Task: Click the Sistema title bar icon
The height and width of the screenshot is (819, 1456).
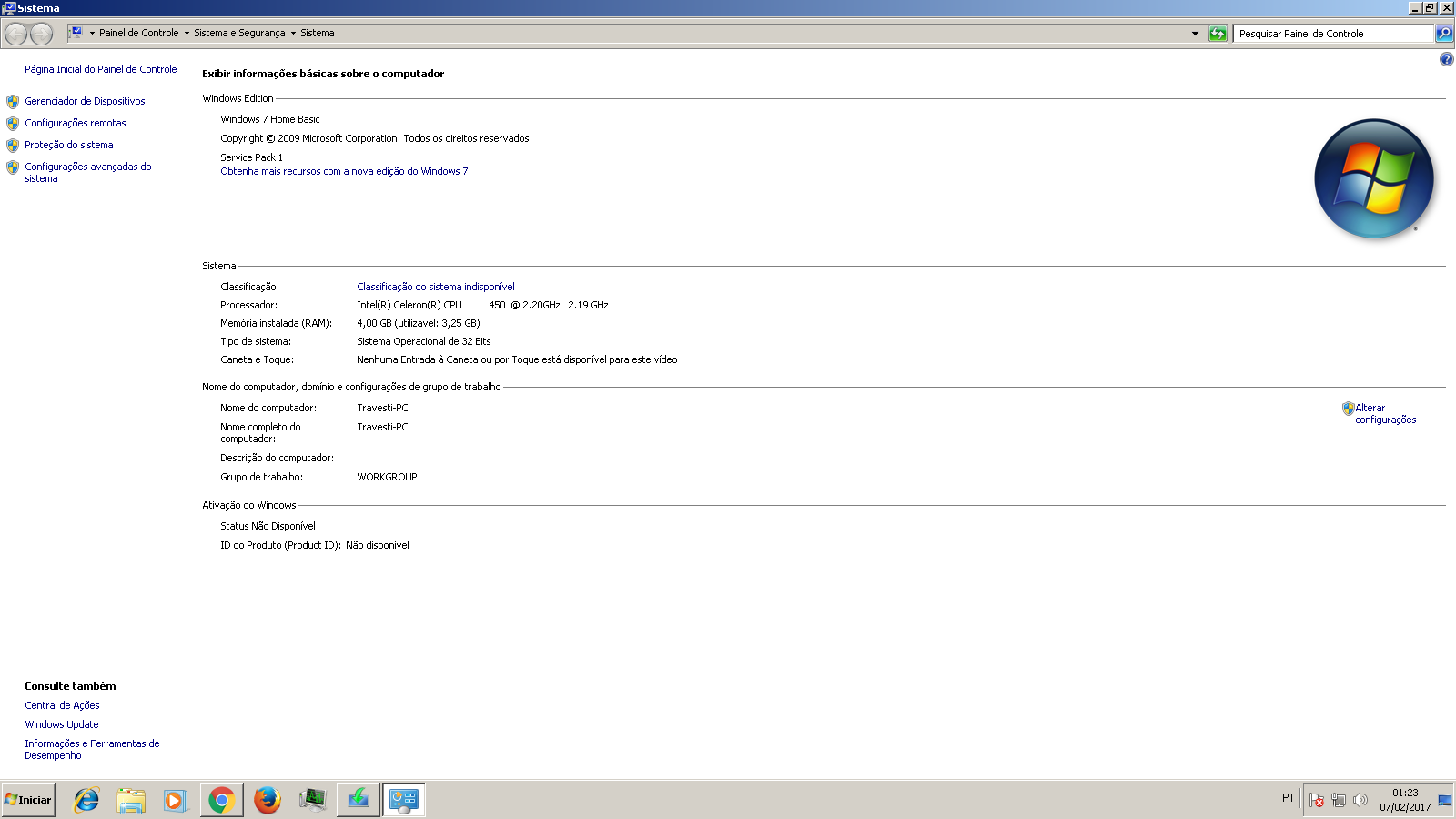Action: pos(9,8)
